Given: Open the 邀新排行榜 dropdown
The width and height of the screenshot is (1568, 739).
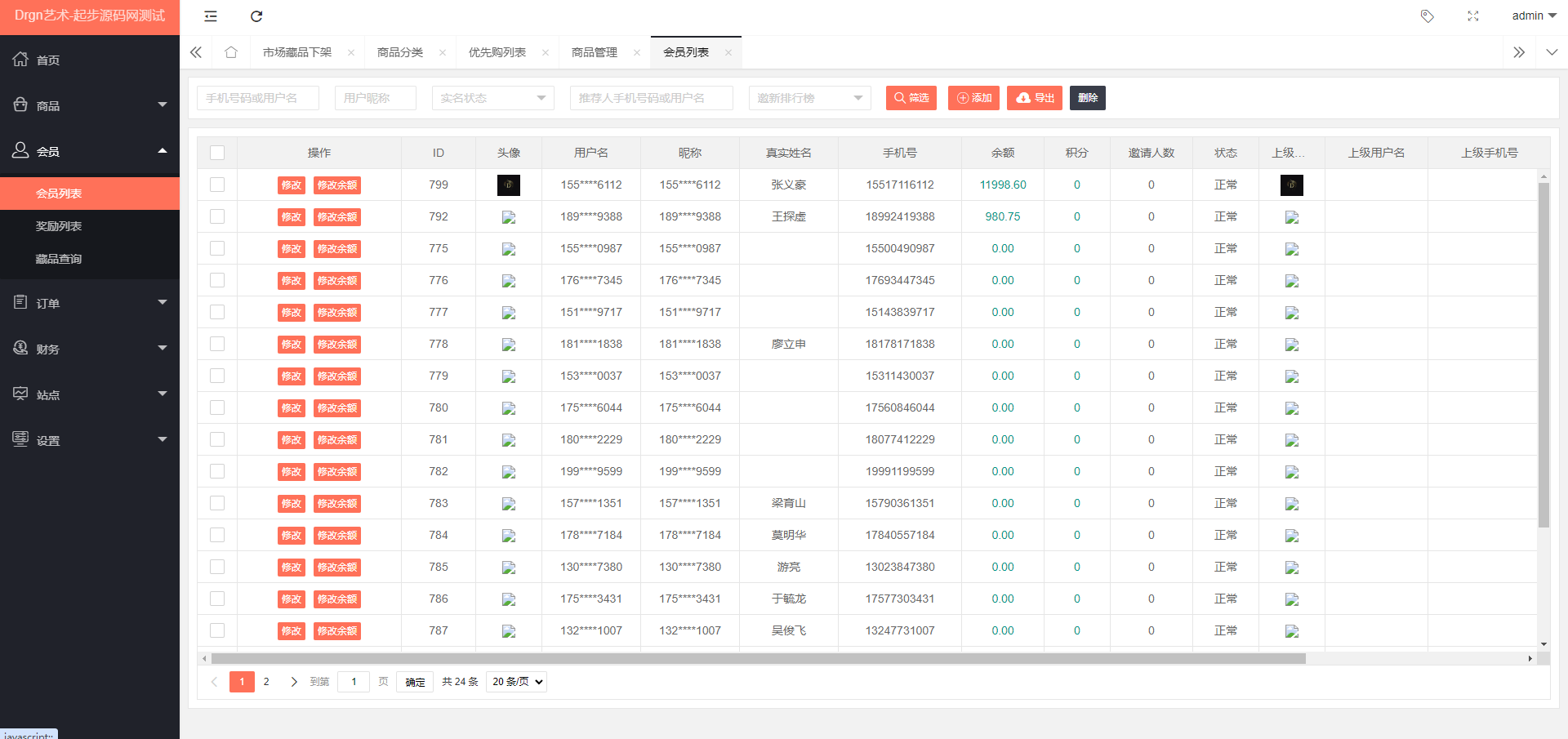Looking at the screenshot, I should pyautogui.click(x=809, y=98).
